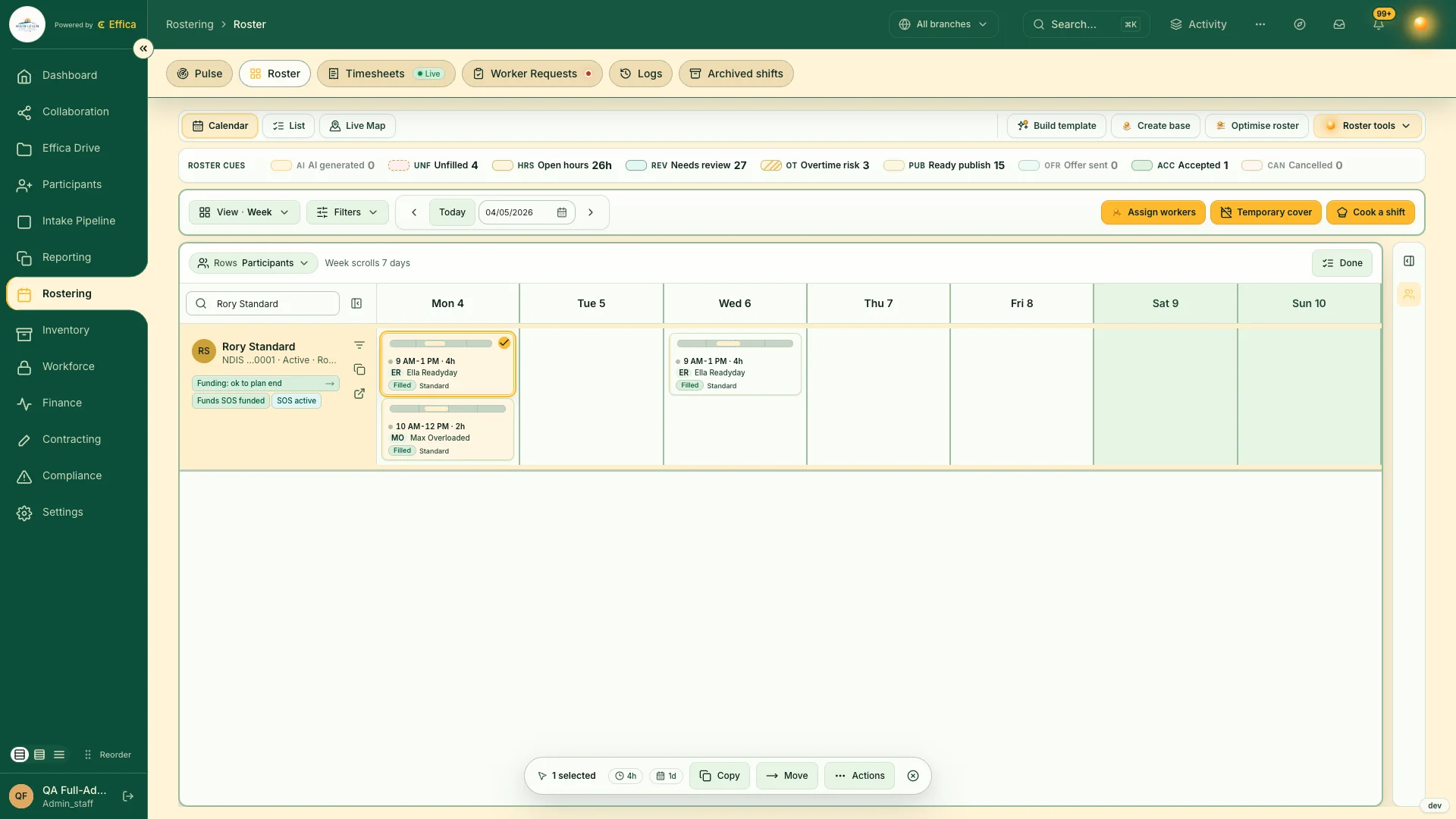The image size is (1456, 819).
Task: Expand the Roster tools menu
Action: 1368,126
